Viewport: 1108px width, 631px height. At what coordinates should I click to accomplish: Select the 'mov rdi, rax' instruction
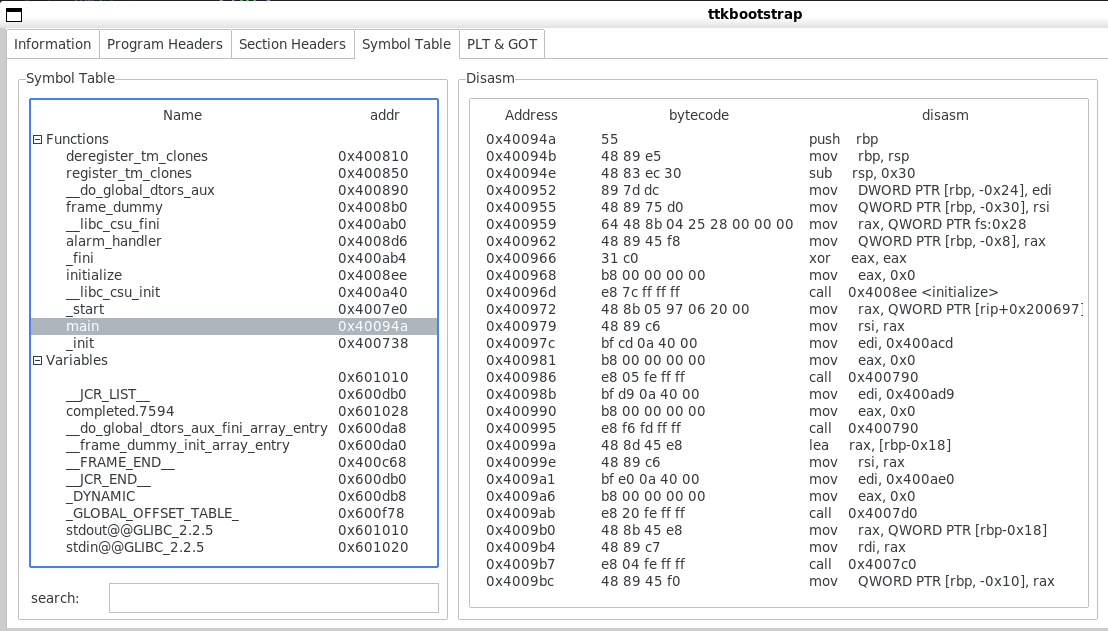point(779,547)
